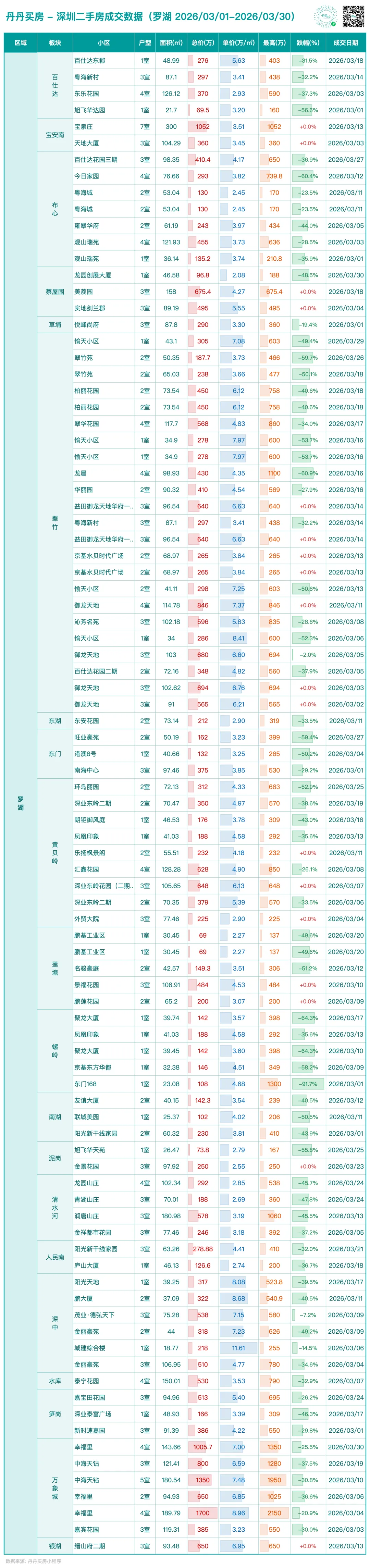Click the 板块 column header
The image size is (370, 1568).
(55, 42)
